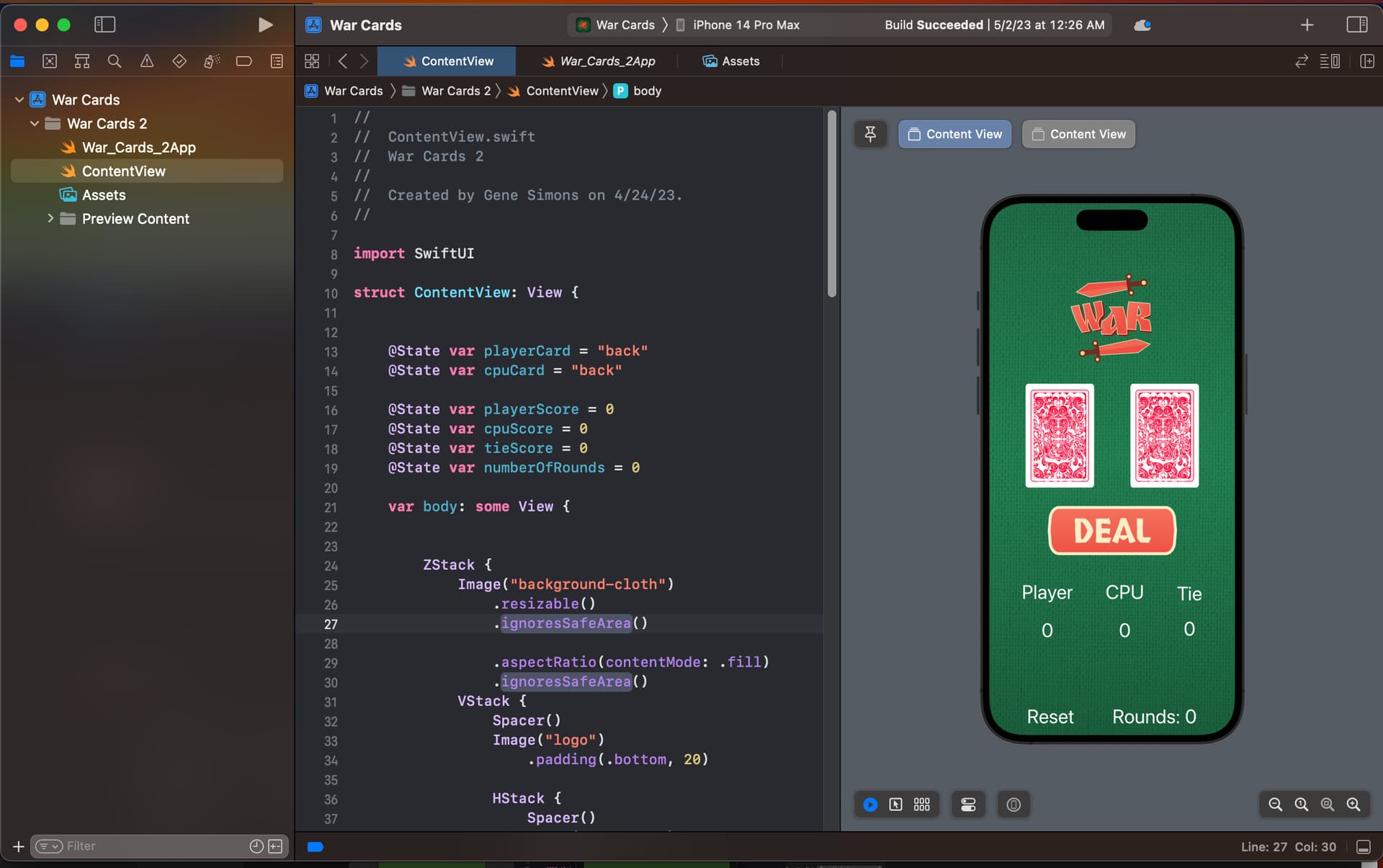Enable Live preview mode
Screen dimensions: 1383x868
click(870, 805)
